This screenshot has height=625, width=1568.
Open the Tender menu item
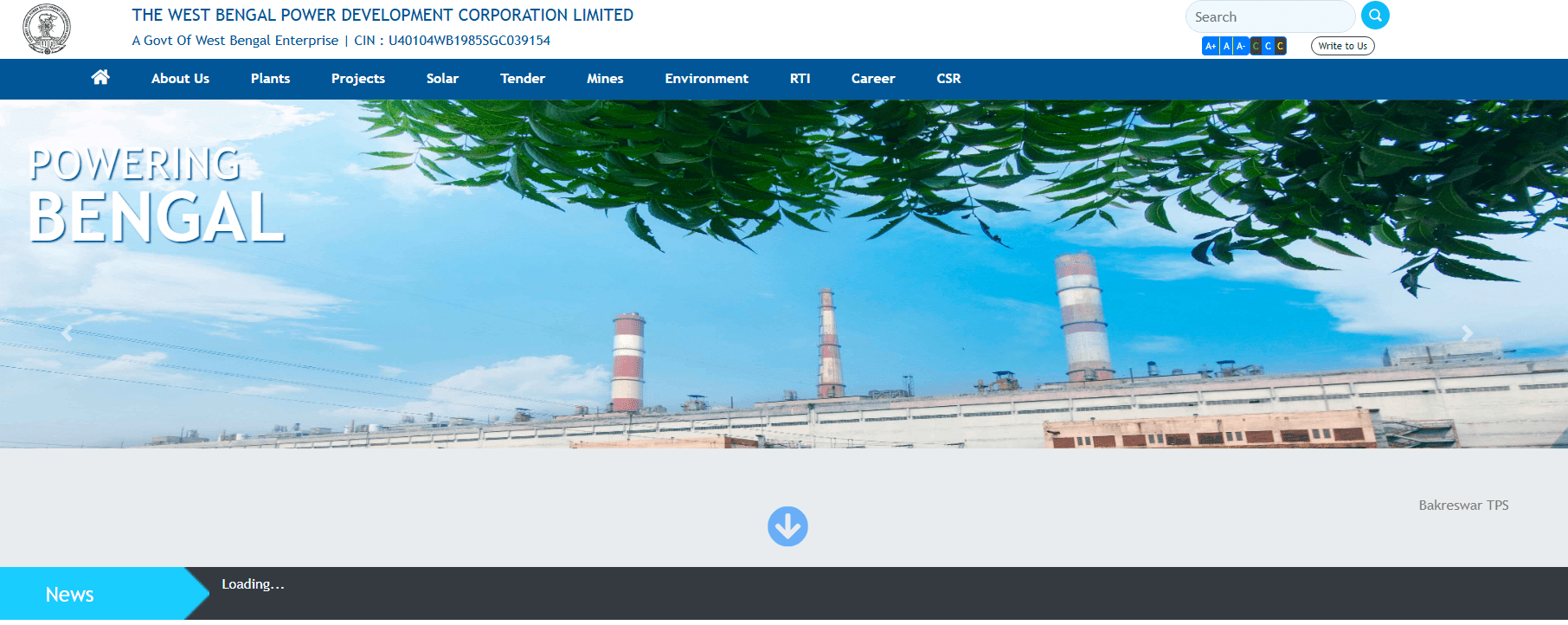click(523, 79)
